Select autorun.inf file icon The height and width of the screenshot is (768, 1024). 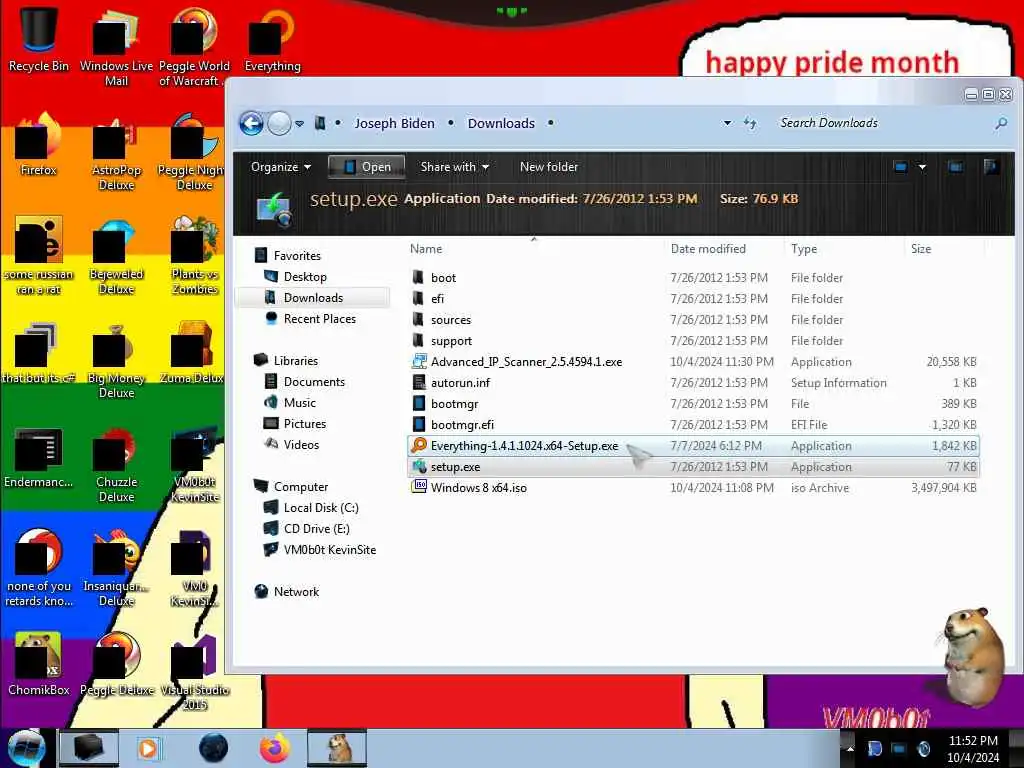coord(419,382)
